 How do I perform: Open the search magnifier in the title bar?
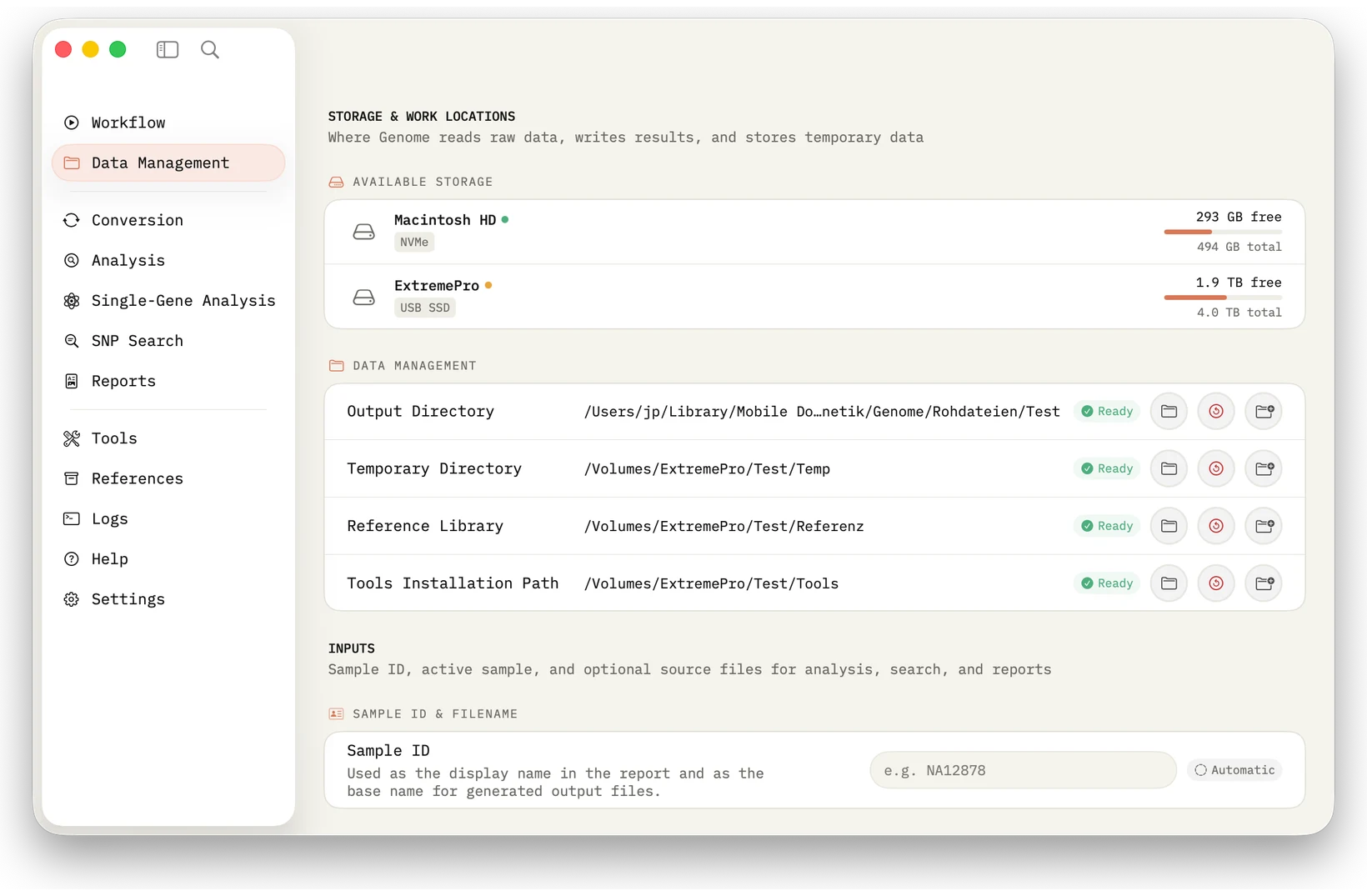tap(210, 50)
